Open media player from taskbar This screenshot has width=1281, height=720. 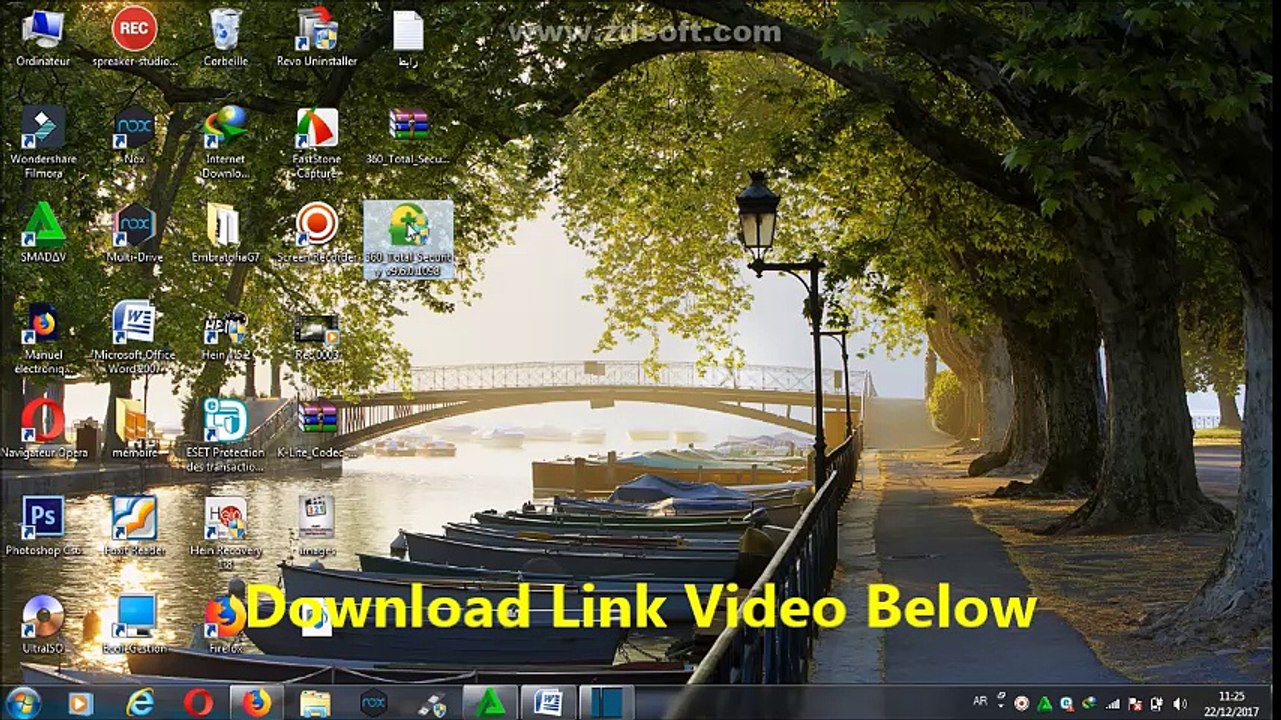tap(80, 703)
